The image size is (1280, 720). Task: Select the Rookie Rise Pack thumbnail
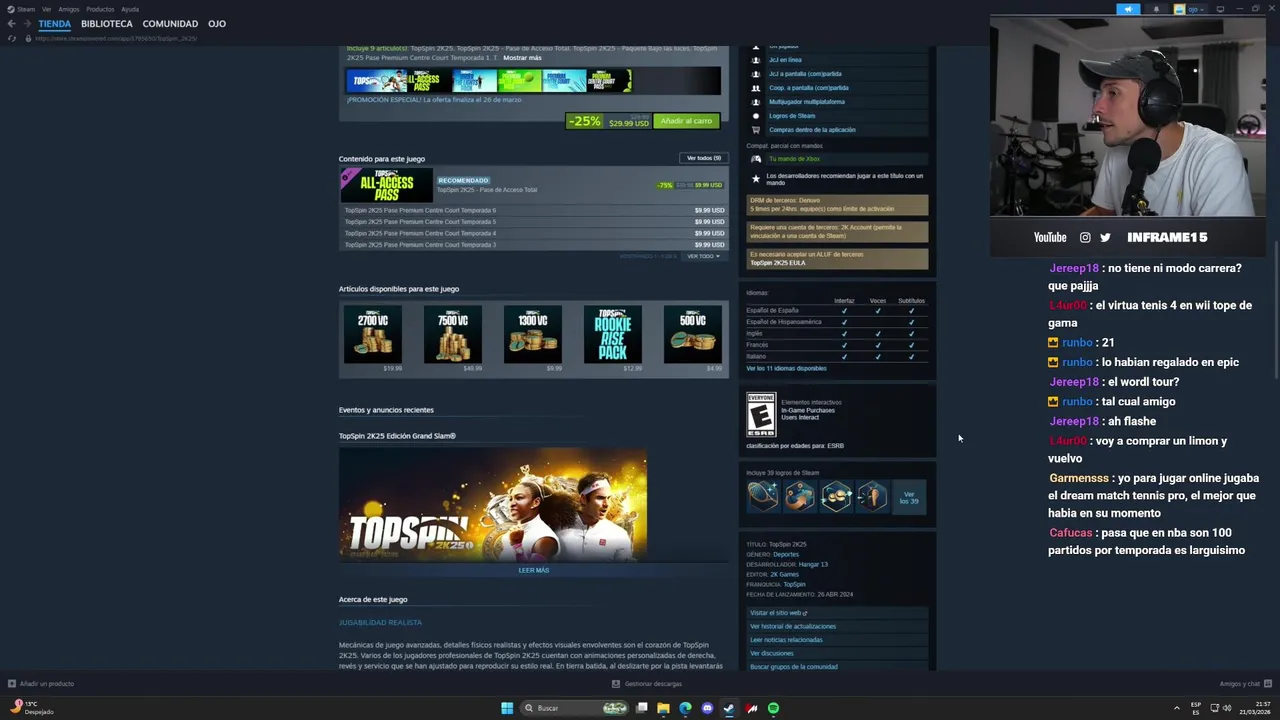pos(612,334)
